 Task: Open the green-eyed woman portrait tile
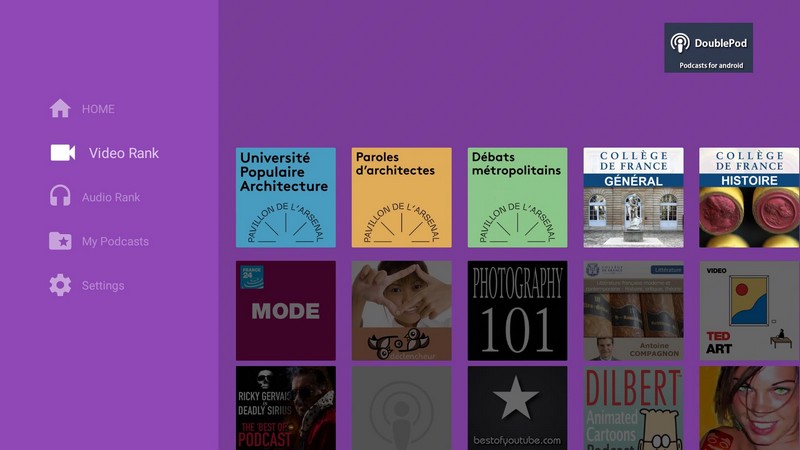click(749, 408)
